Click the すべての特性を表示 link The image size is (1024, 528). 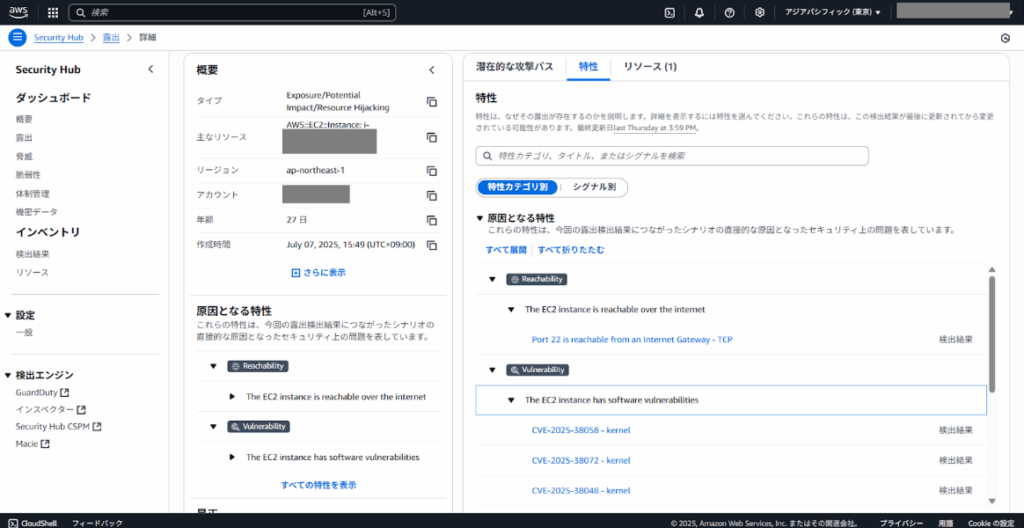318,485
